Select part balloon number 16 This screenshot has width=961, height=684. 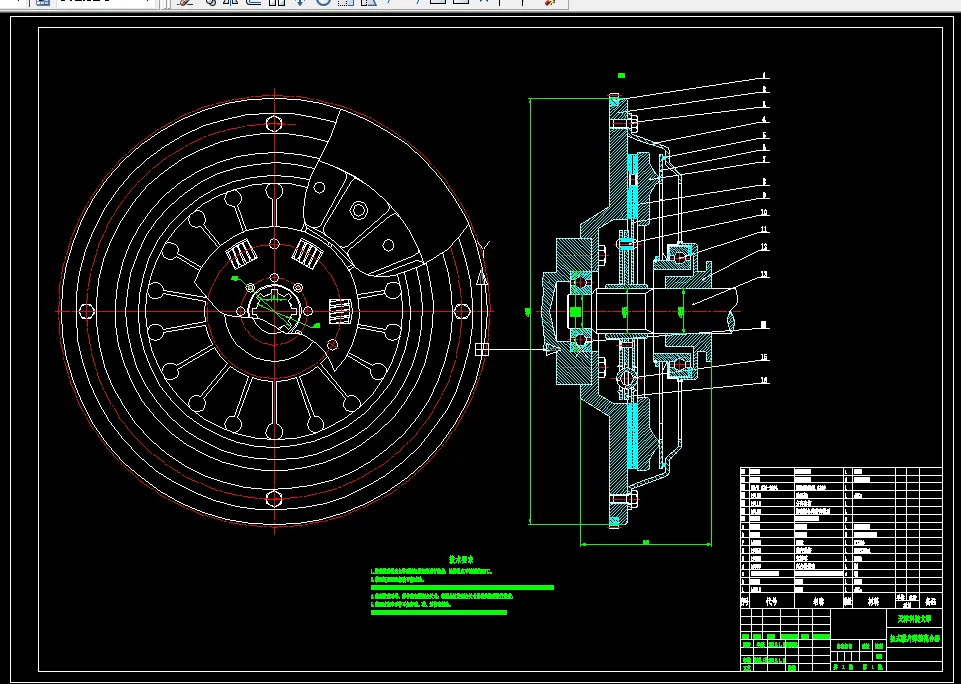click(x=764, y=380)
